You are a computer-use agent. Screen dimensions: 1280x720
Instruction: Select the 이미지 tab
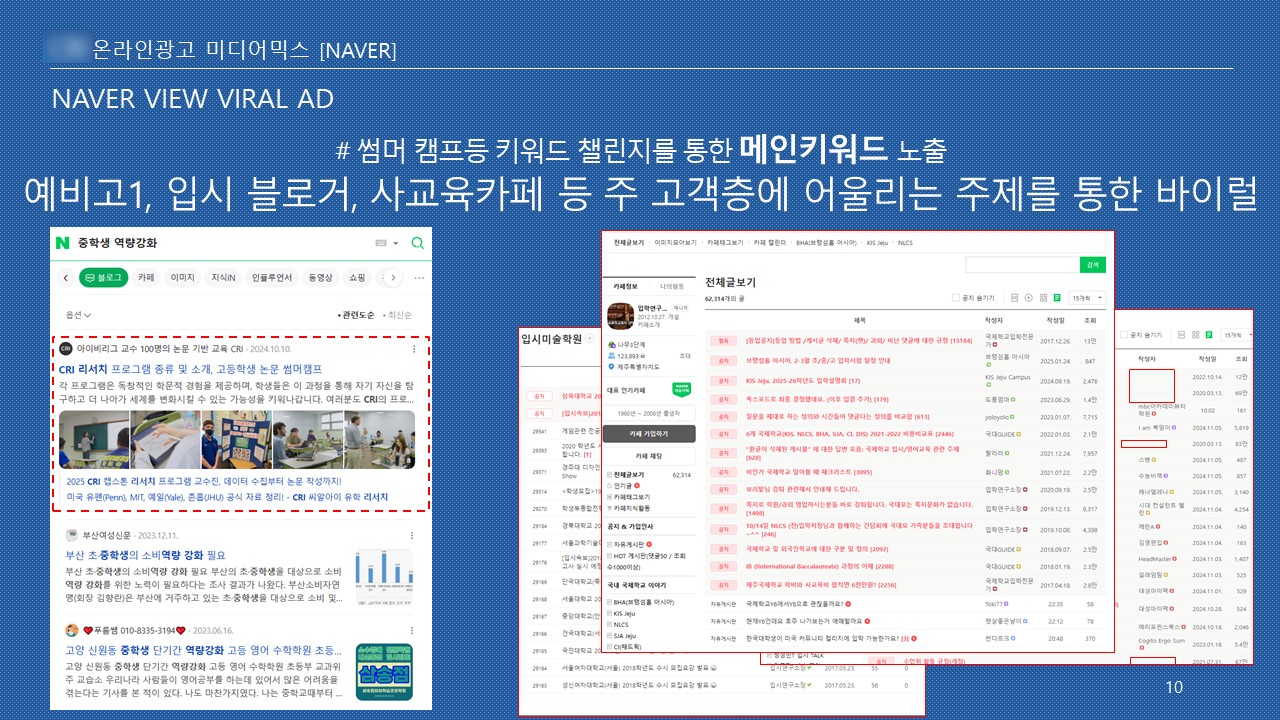182,277
